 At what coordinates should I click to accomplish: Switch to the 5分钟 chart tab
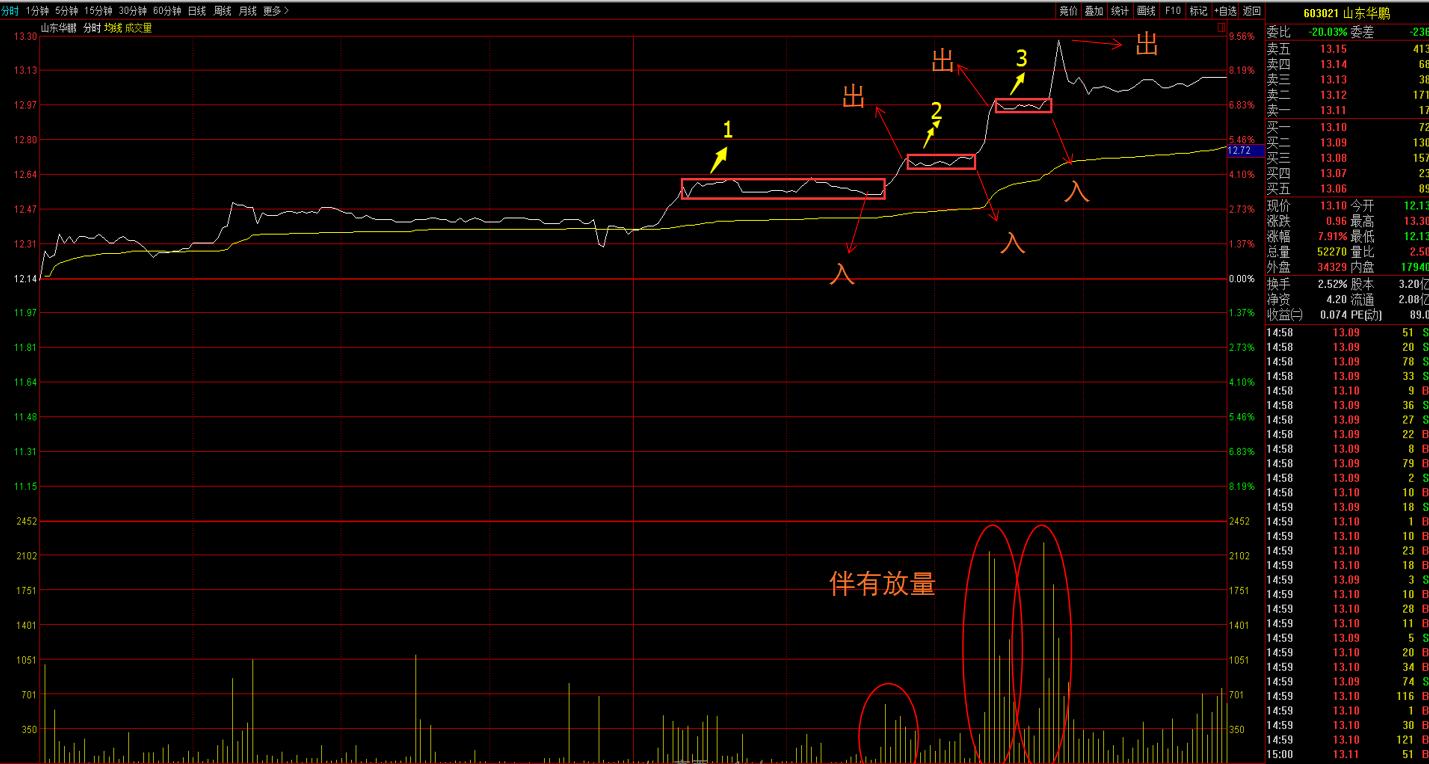coord(67,9)
